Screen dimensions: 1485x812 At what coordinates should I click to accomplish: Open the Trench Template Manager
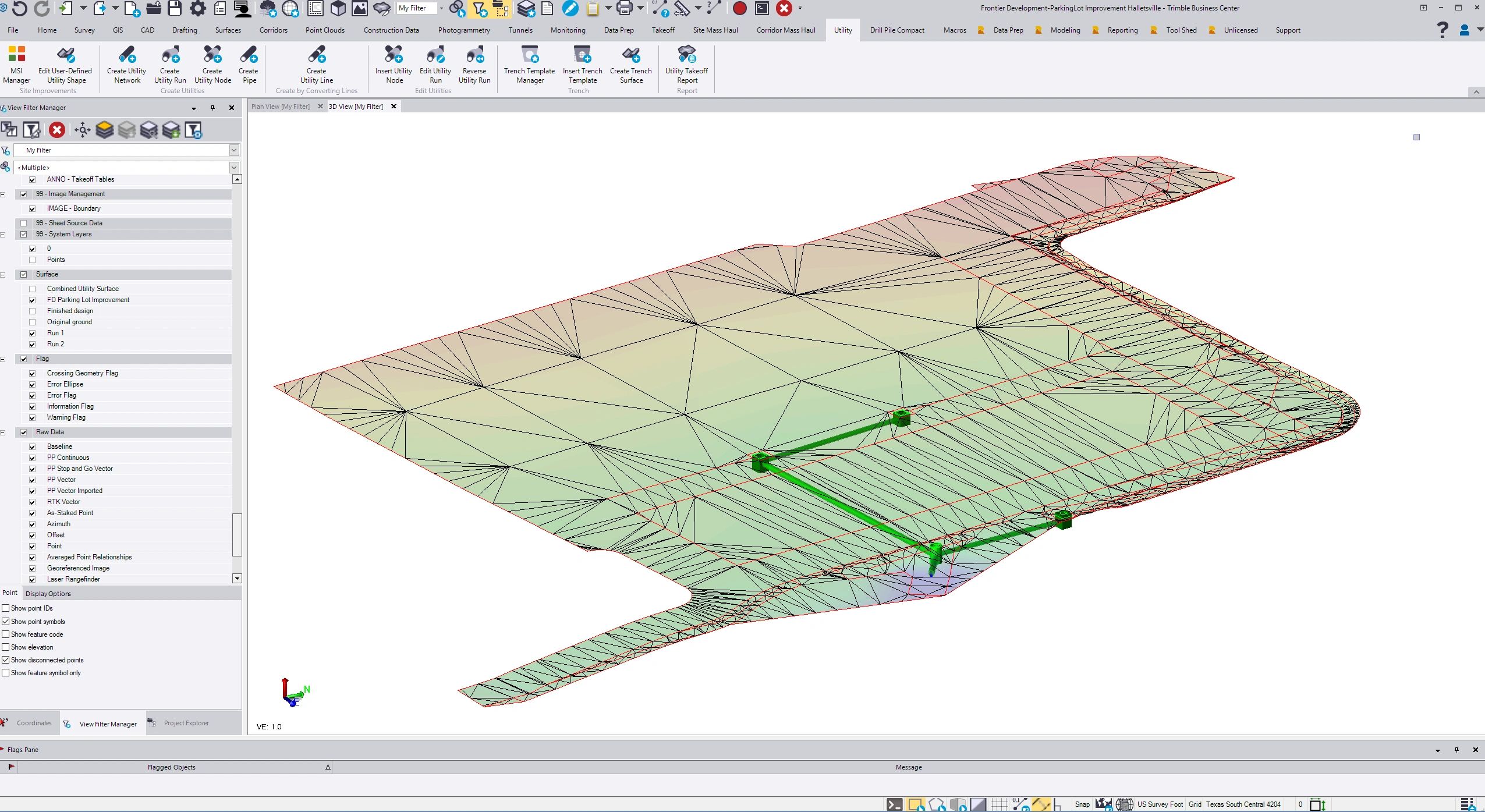coord(529,64)
